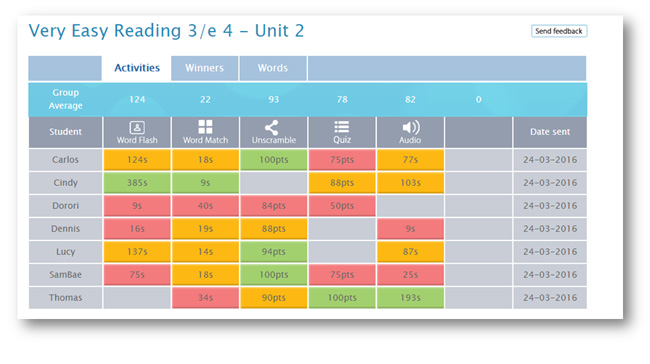Open the Words tab
This screenshot has height=364, width=650.
pyautogui.click(x=273, y=68)
